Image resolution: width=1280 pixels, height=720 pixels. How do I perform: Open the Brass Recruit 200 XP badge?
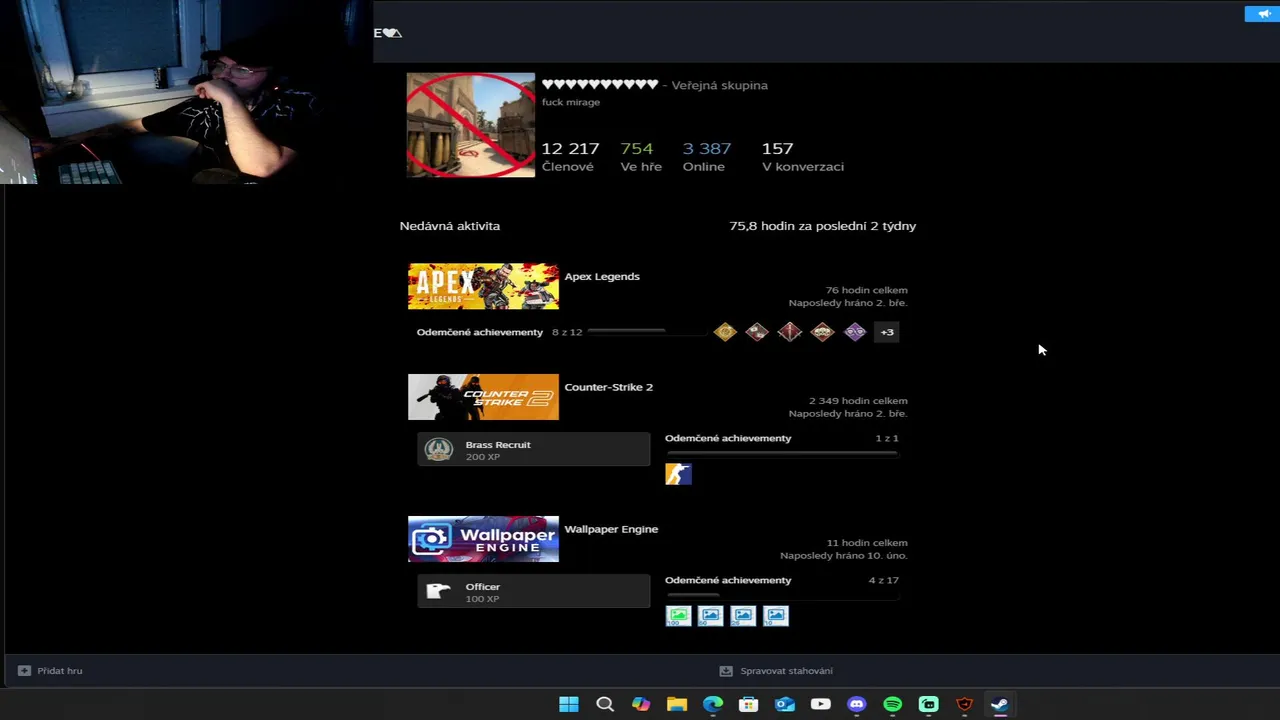[x=534, y=450]
